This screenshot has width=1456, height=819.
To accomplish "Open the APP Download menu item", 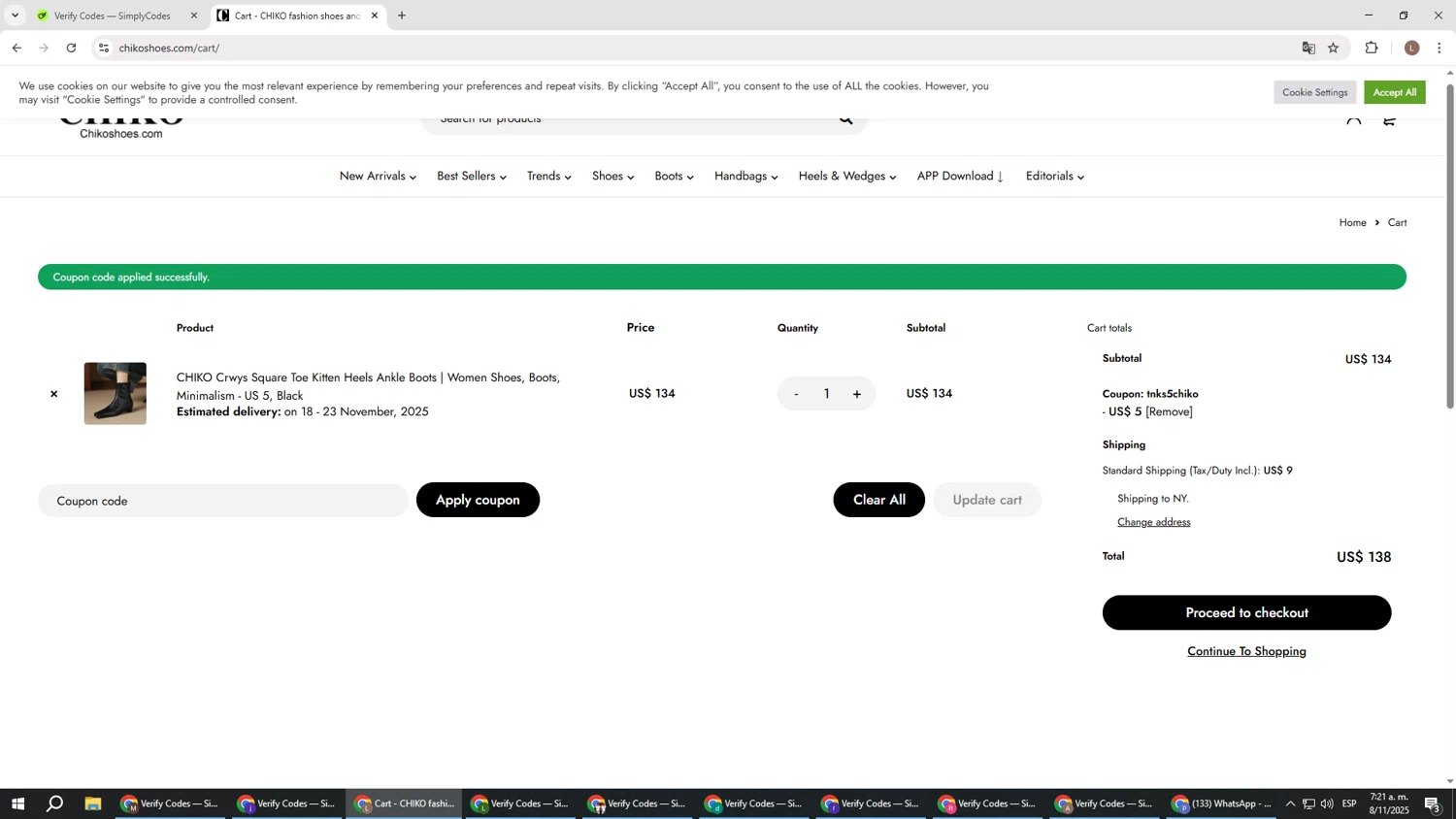I will pos(961,177).
